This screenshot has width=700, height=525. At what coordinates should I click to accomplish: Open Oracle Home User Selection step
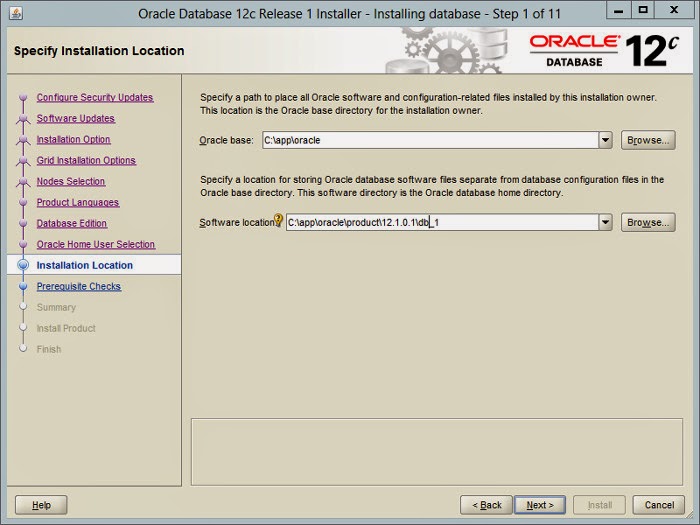pos(96,244)
